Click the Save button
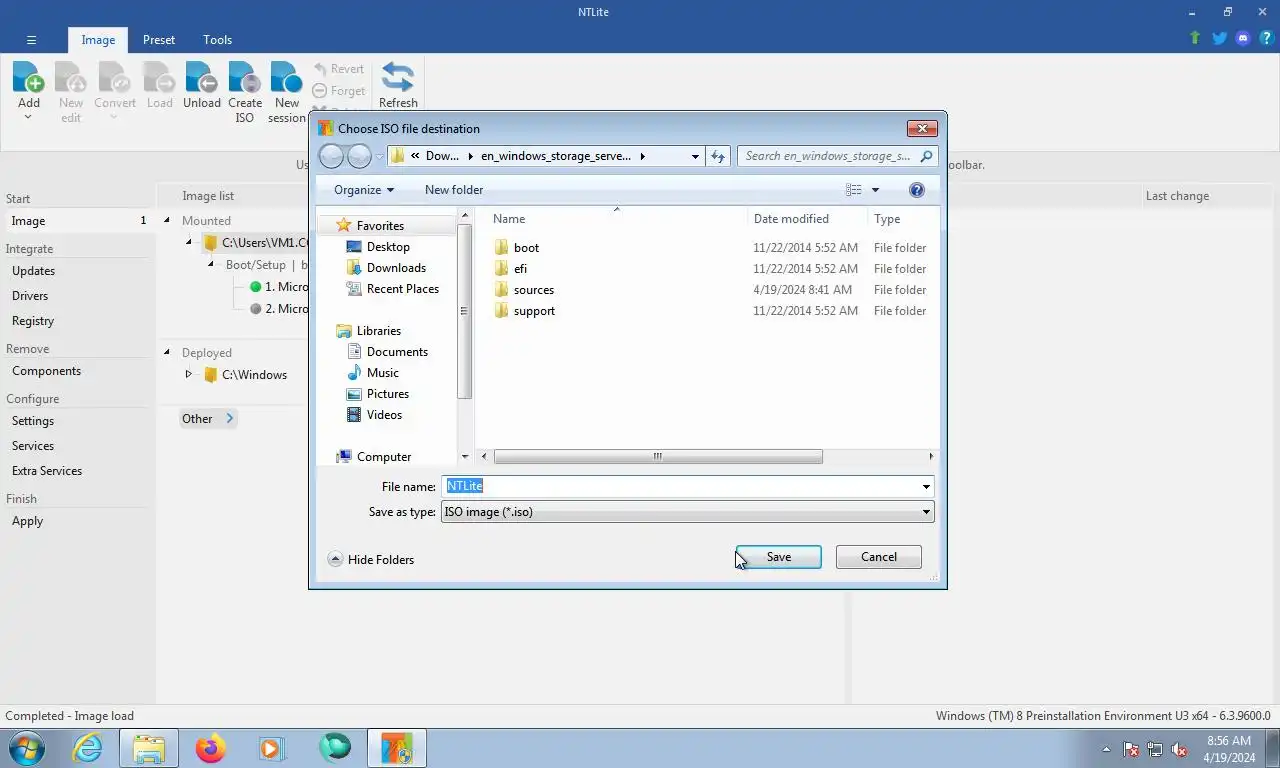The height and width of the screenshot is (768, 1280). [x=779, y=557]
